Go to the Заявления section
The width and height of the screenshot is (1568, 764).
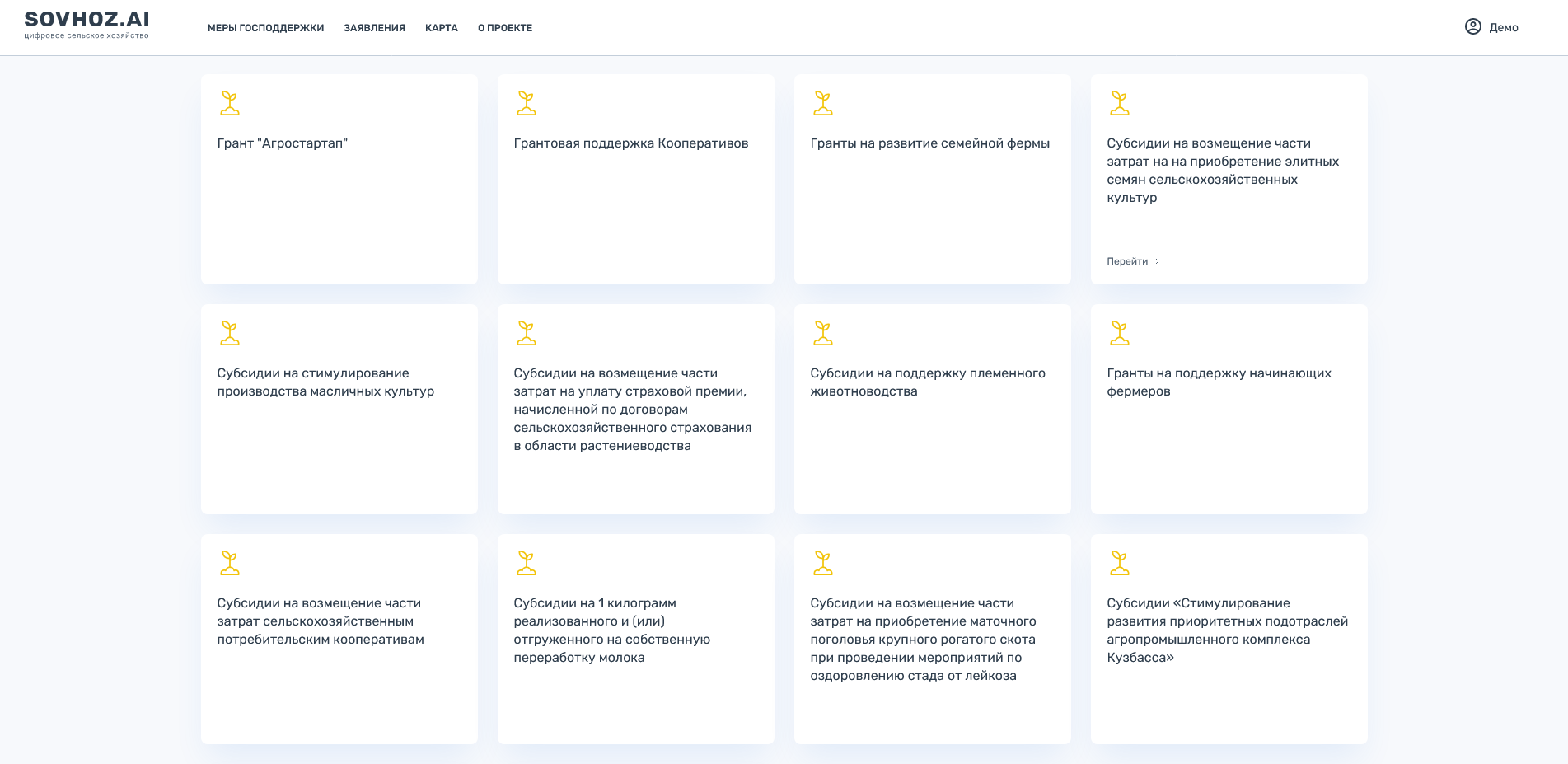pos(374,28)
